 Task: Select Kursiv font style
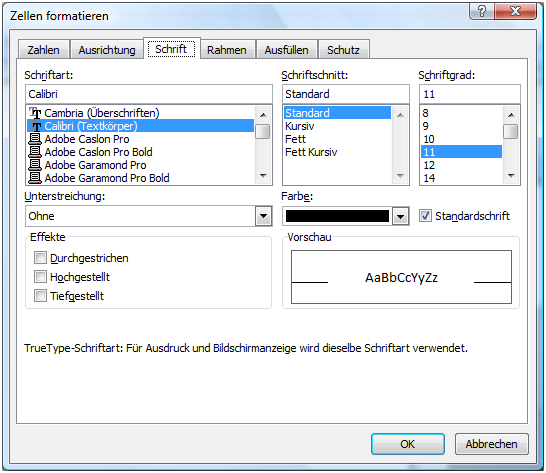click(337, 126)
